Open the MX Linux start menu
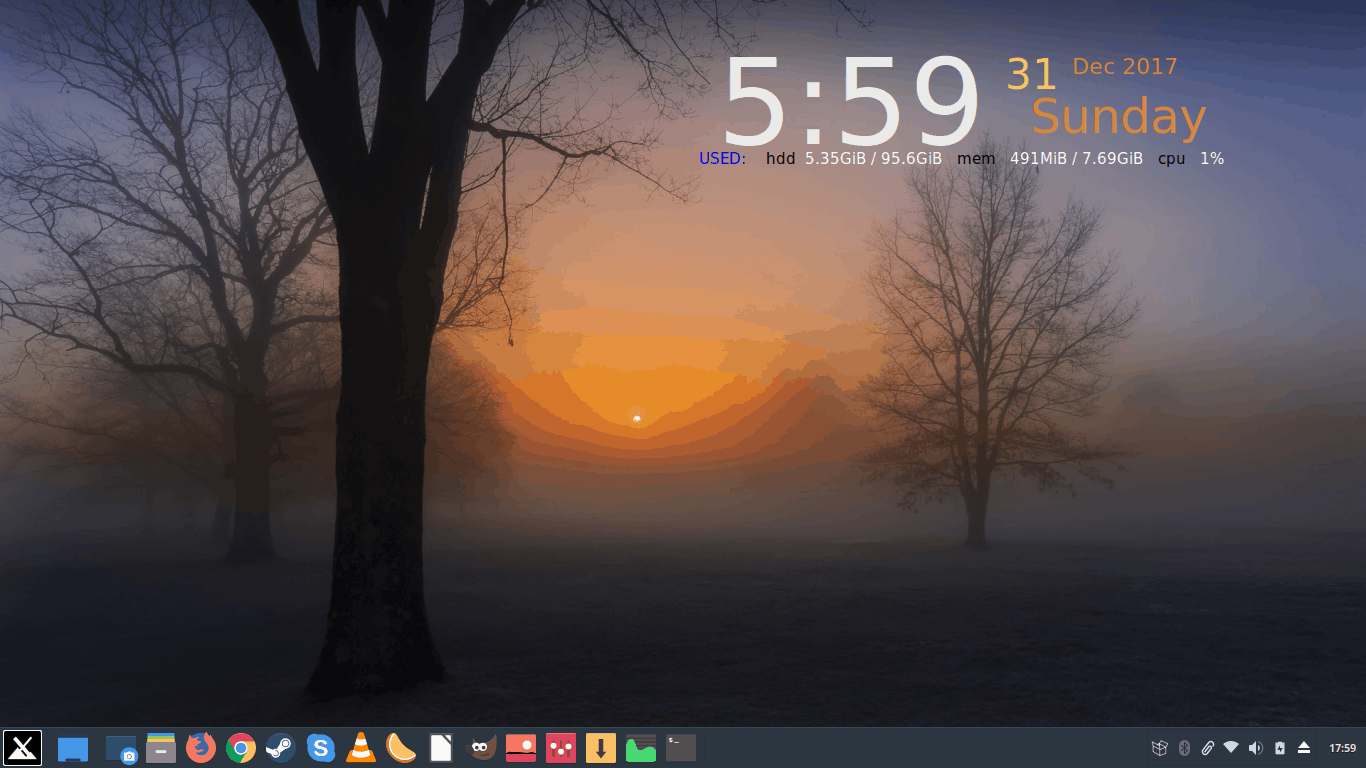This screenshot has width=1366, height=768. (x=22, y=747)
